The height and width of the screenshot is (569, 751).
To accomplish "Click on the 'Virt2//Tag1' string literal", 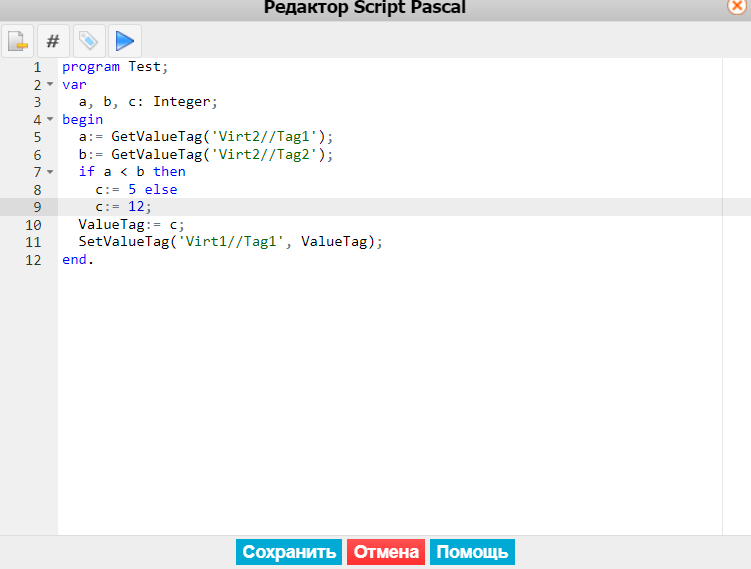I will point(264,137).
